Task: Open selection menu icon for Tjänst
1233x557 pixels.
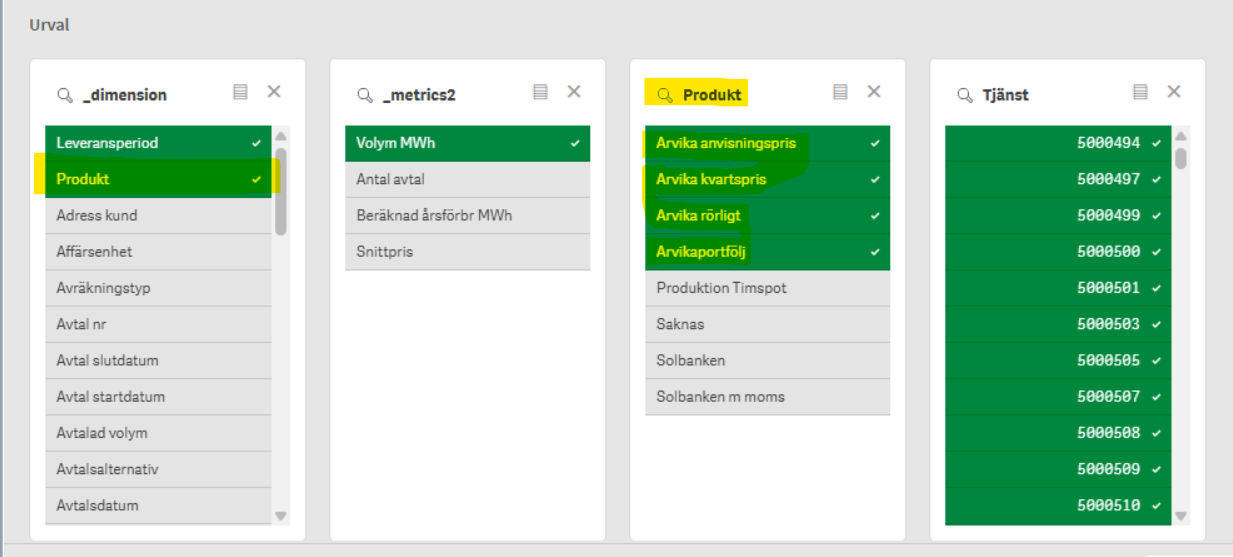Action: point(1140,92)
